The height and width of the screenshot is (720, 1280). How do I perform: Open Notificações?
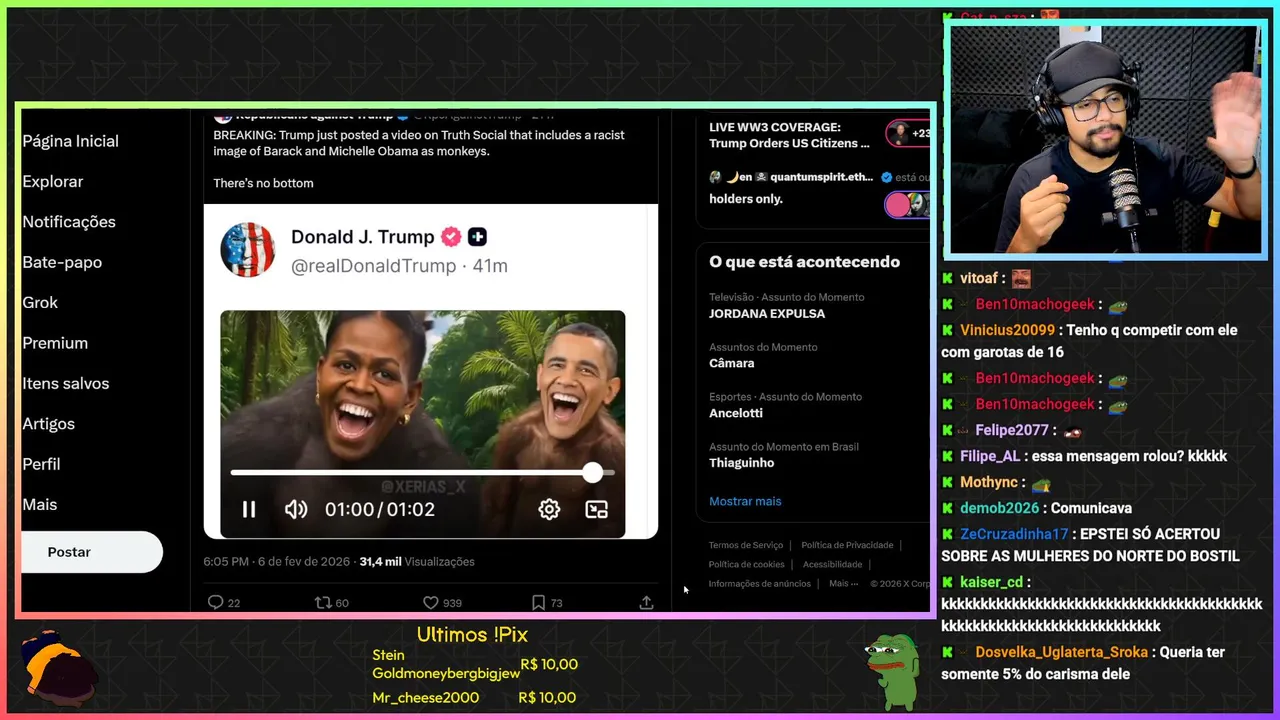69,222
